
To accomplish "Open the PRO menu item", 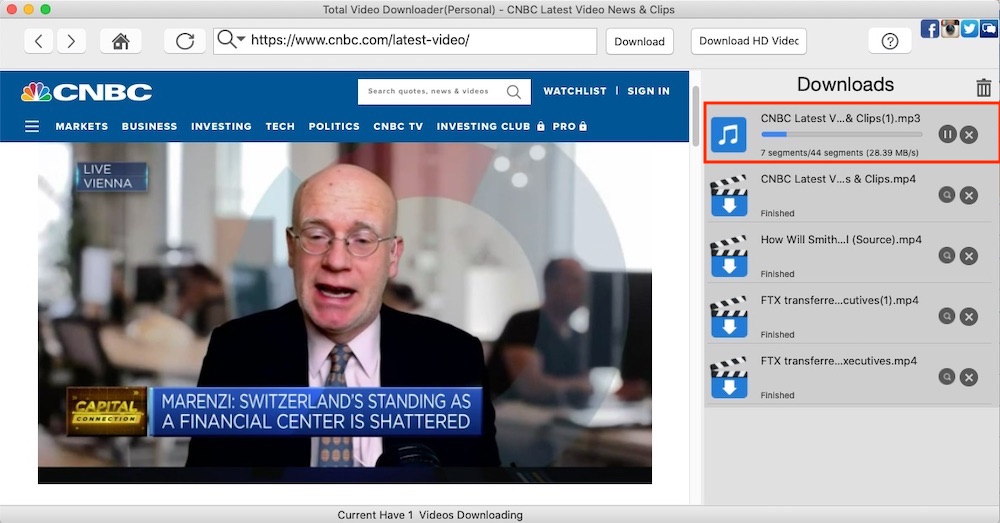I will (570, 126).
